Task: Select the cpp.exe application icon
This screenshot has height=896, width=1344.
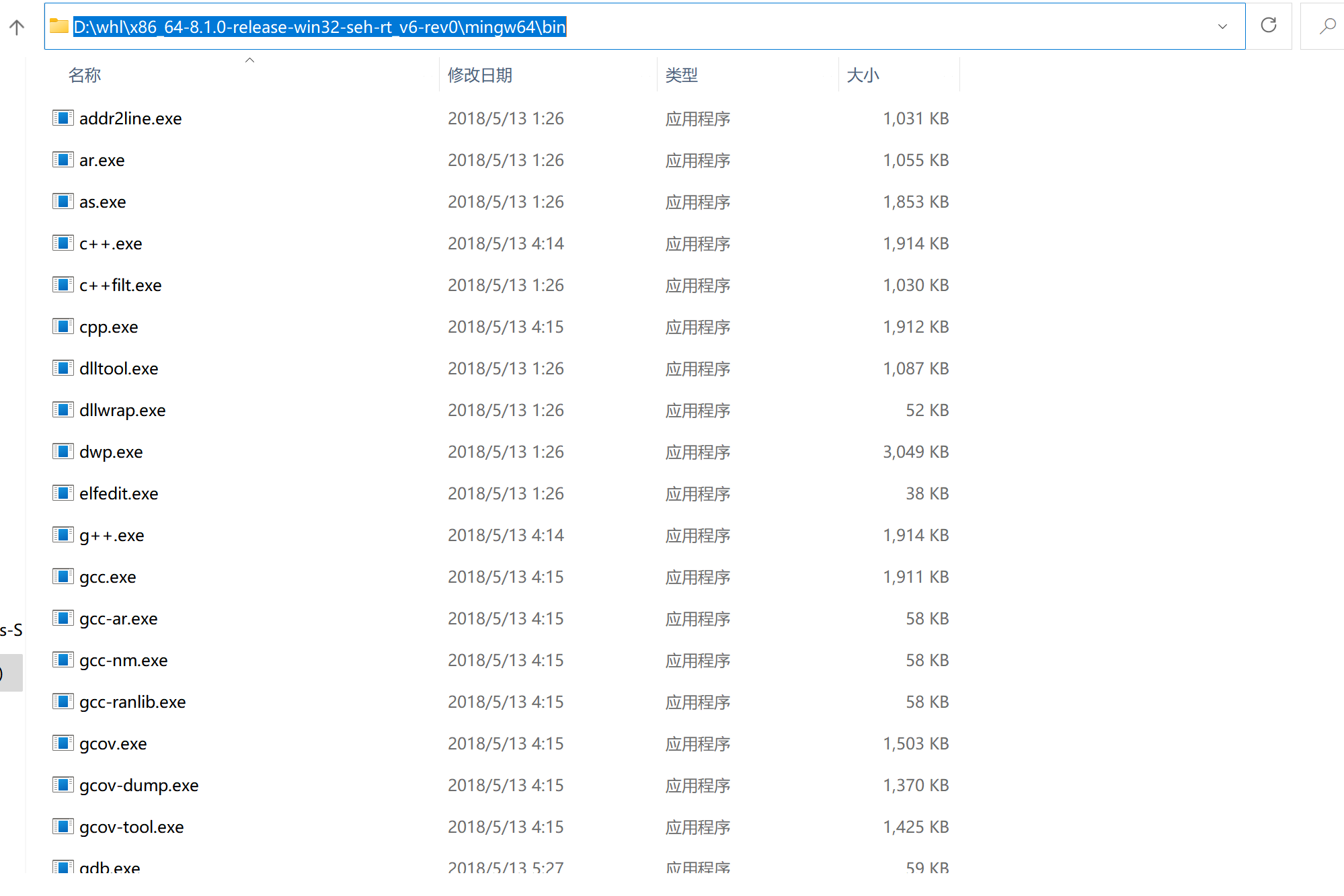Action: coord(63,326)
